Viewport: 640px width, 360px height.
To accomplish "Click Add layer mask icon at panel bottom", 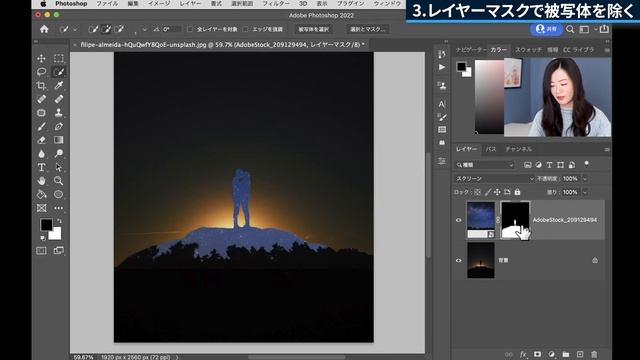I will pos(537,354).
